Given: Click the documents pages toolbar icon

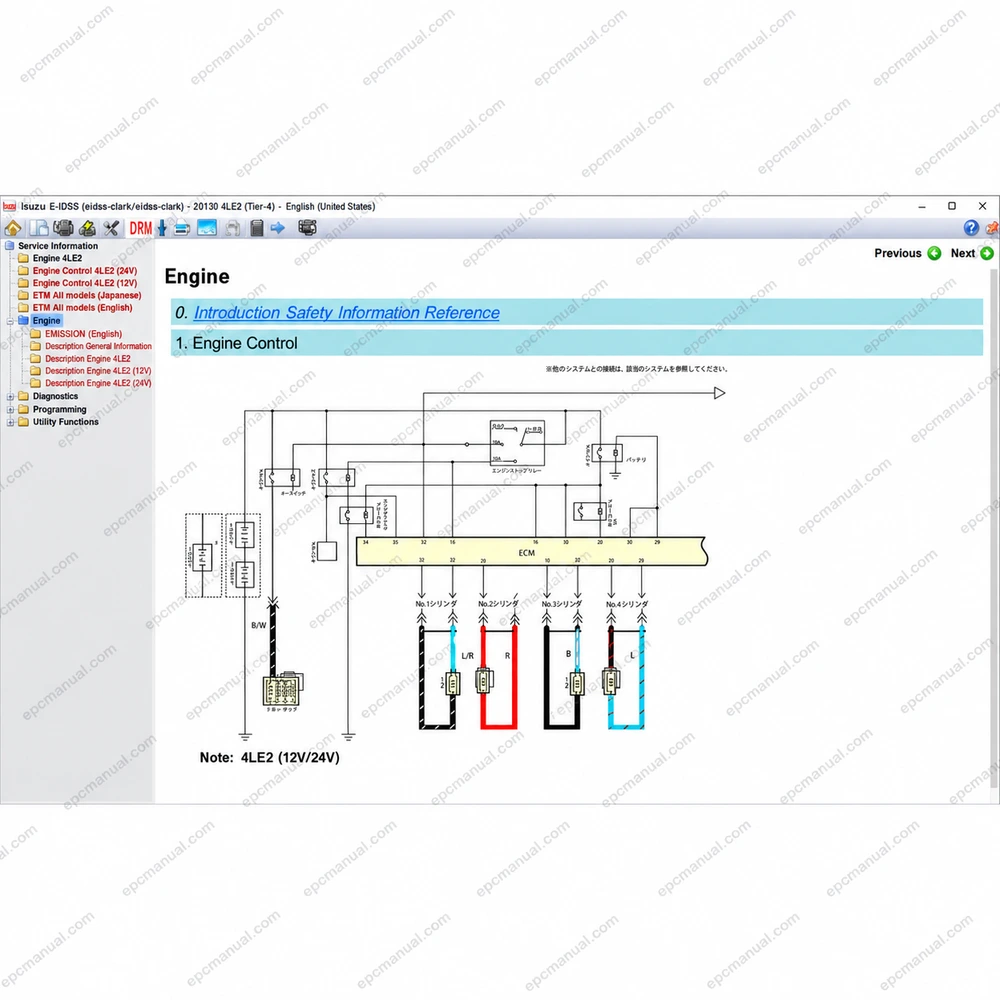Looking at the screenshot, I should coord(39,228).
